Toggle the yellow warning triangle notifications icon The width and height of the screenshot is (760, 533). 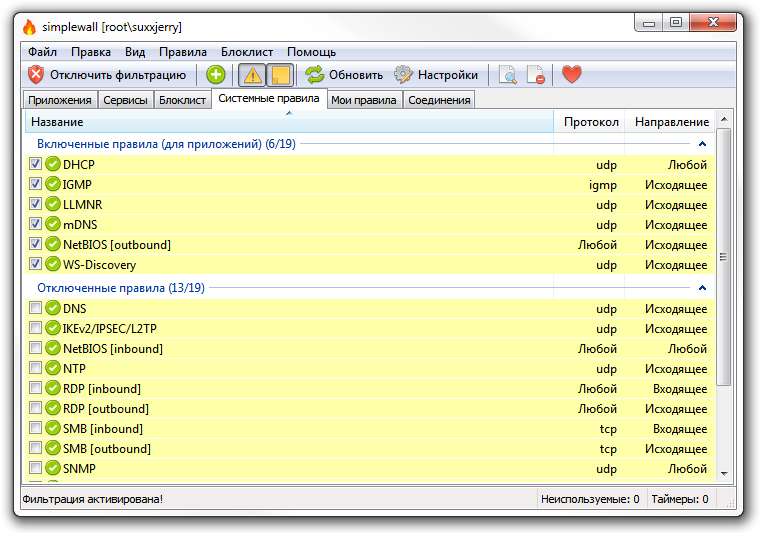tap(251, 74)
